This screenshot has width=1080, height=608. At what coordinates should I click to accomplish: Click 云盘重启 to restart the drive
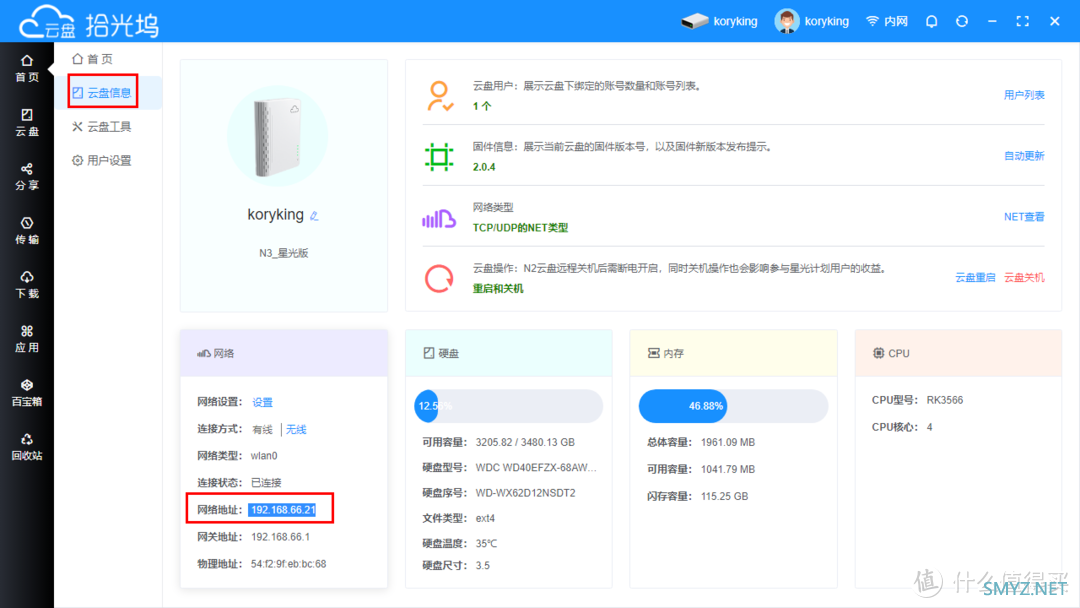tap(975, 277)
